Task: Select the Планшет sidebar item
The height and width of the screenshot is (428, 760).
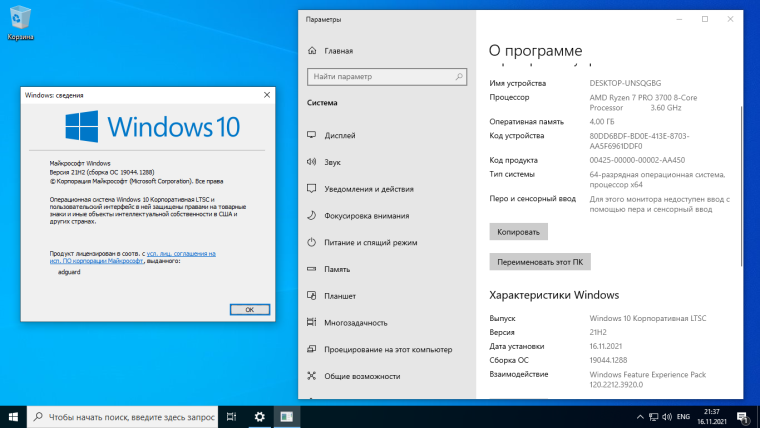Action: pos(340,296)
